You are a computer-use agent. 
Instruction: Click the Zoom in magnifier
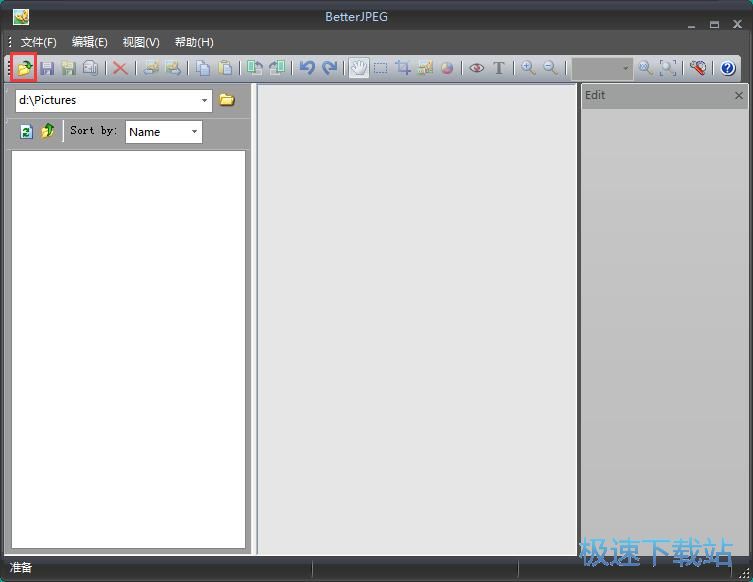[528, 68]
